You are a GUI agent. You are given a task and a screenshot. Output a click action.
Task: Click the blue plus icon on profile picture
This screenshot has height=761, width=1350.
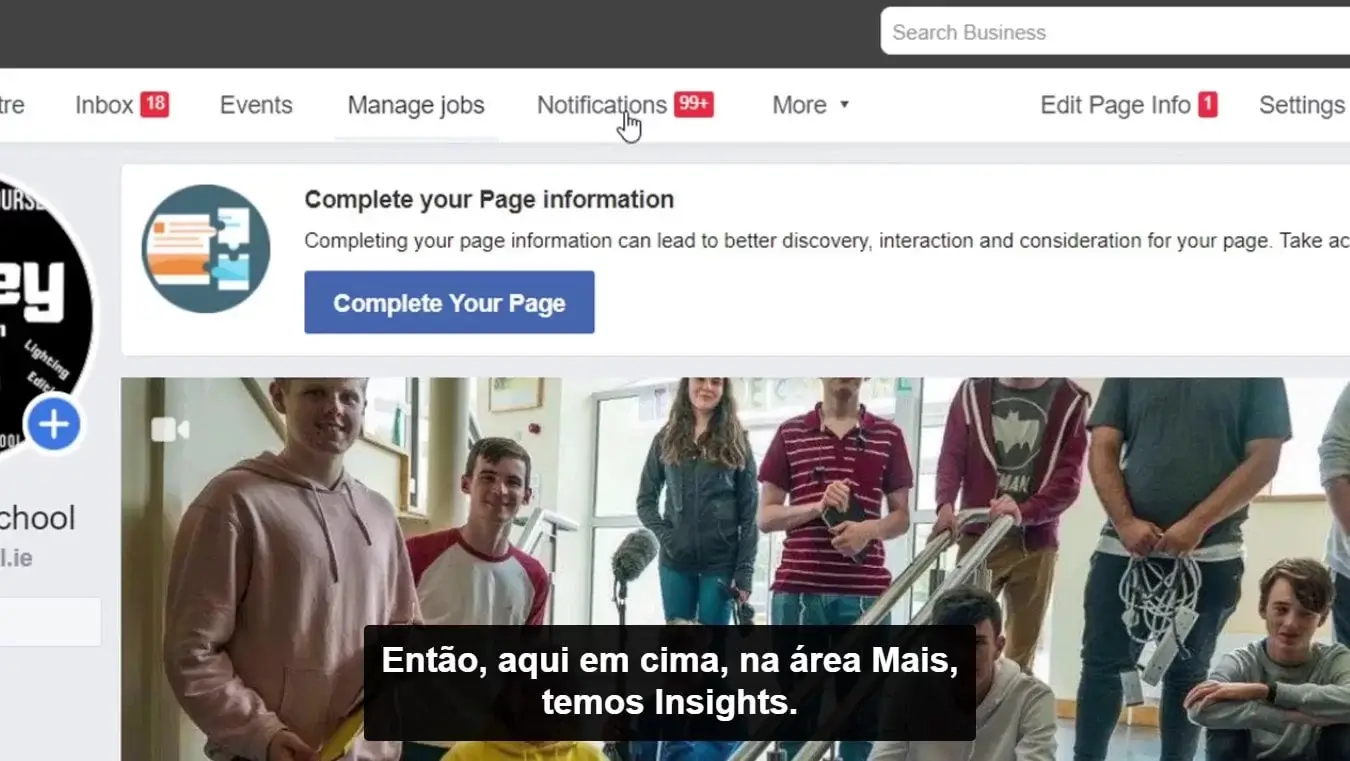pos(53,425)
